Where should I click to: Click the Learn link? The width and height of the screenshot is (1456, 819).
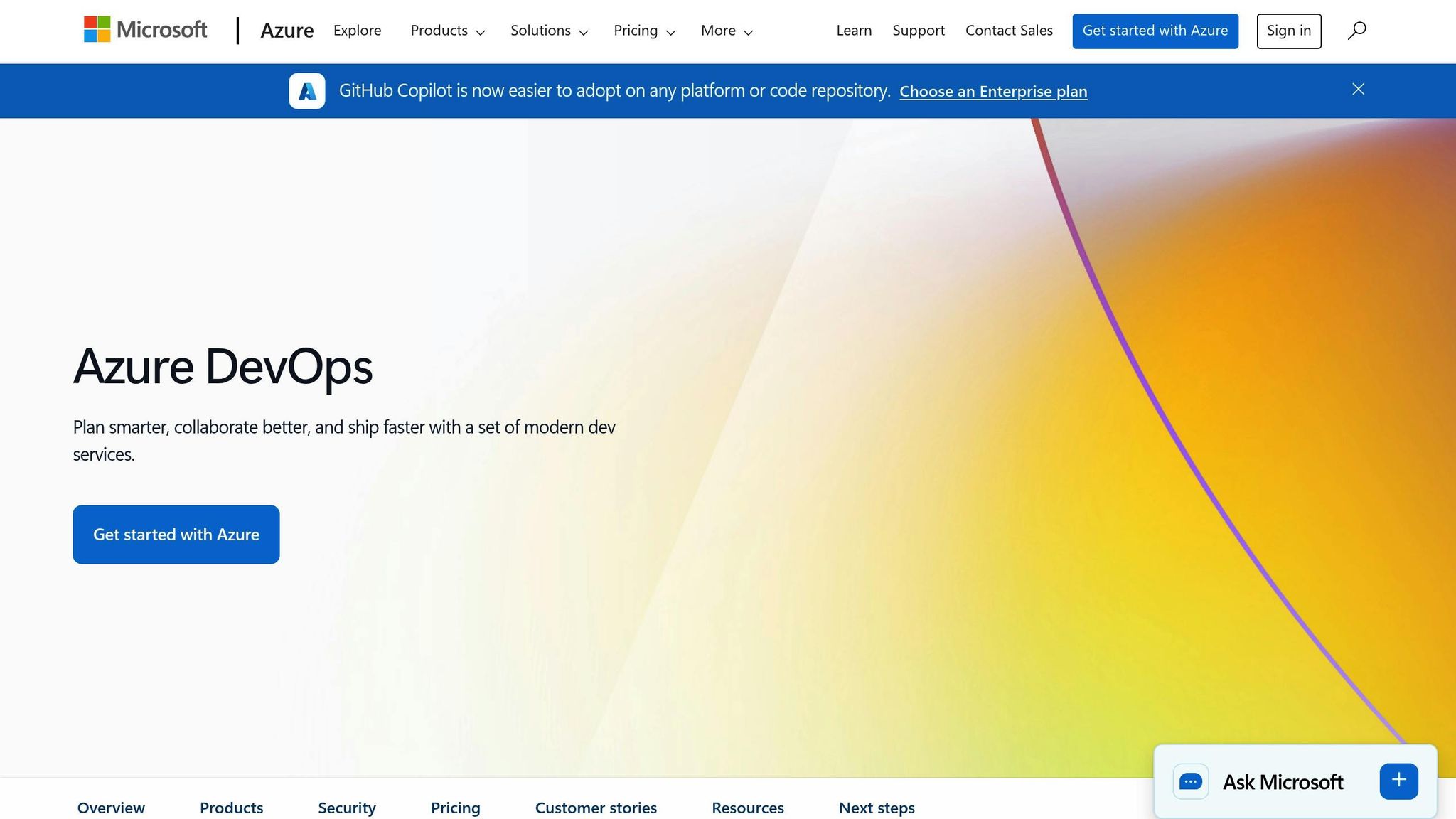[x=853, y=30]
